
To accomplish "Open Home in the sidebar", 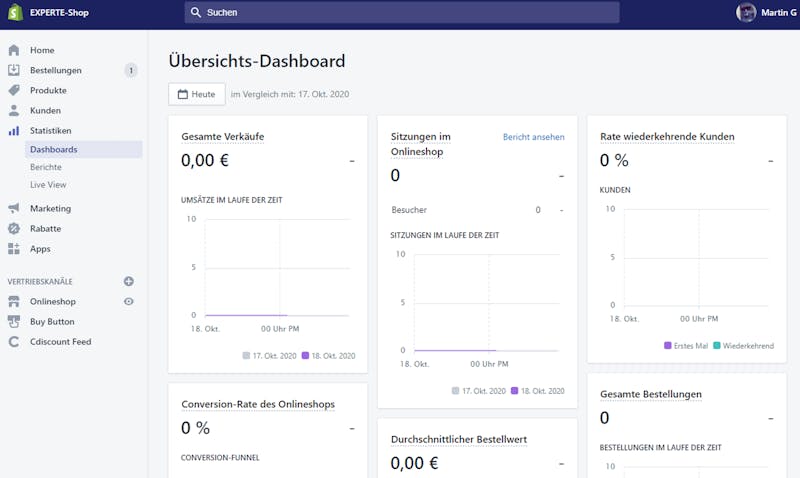I will 42,50.
